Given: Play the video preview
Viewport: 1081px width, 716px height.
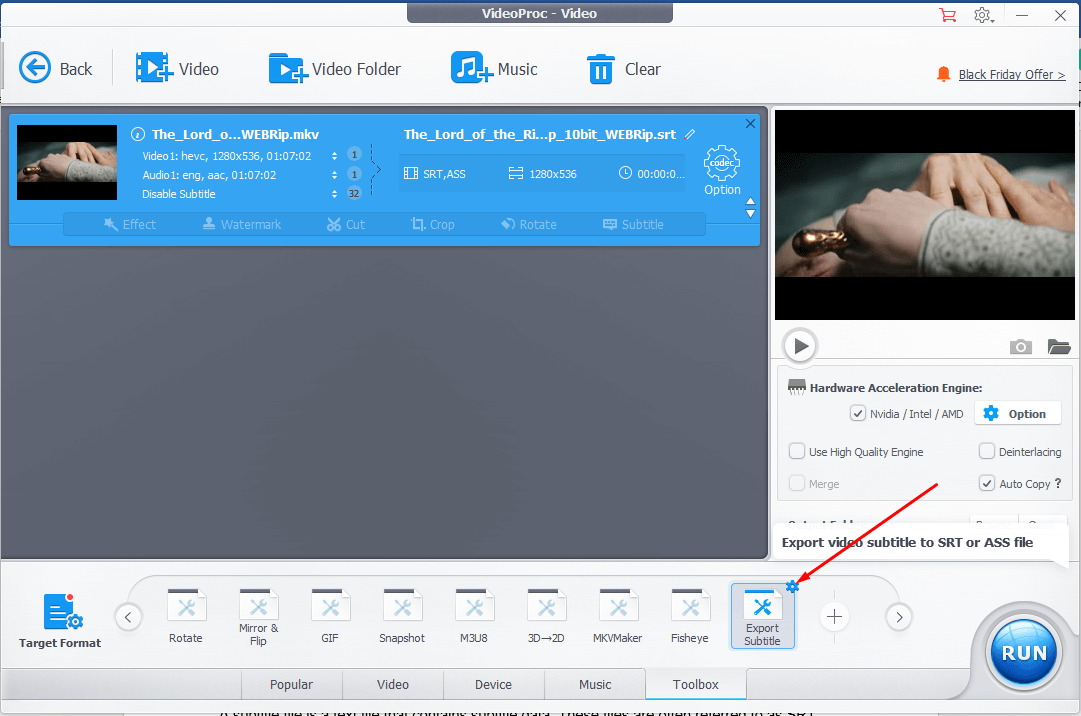Looking at the screenshot, I should click(800, 346).
